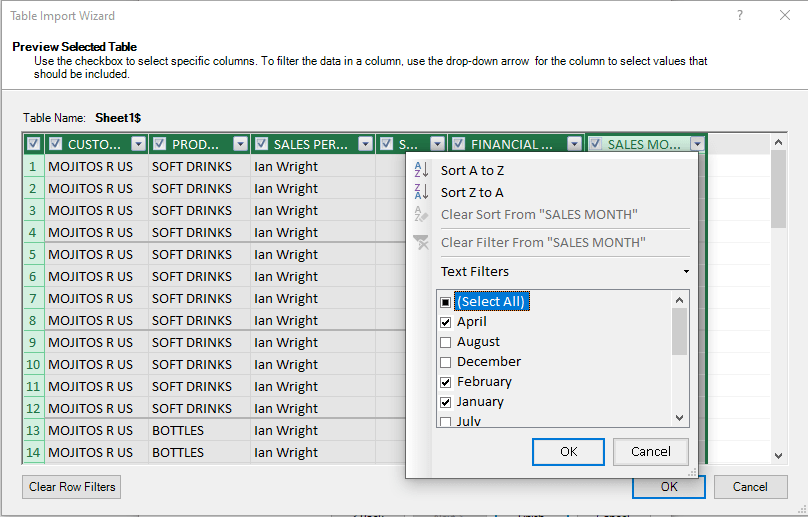Open the SALES MO... column filter dropdown
The image size is (808, 517).
click(x=697, y=144)
